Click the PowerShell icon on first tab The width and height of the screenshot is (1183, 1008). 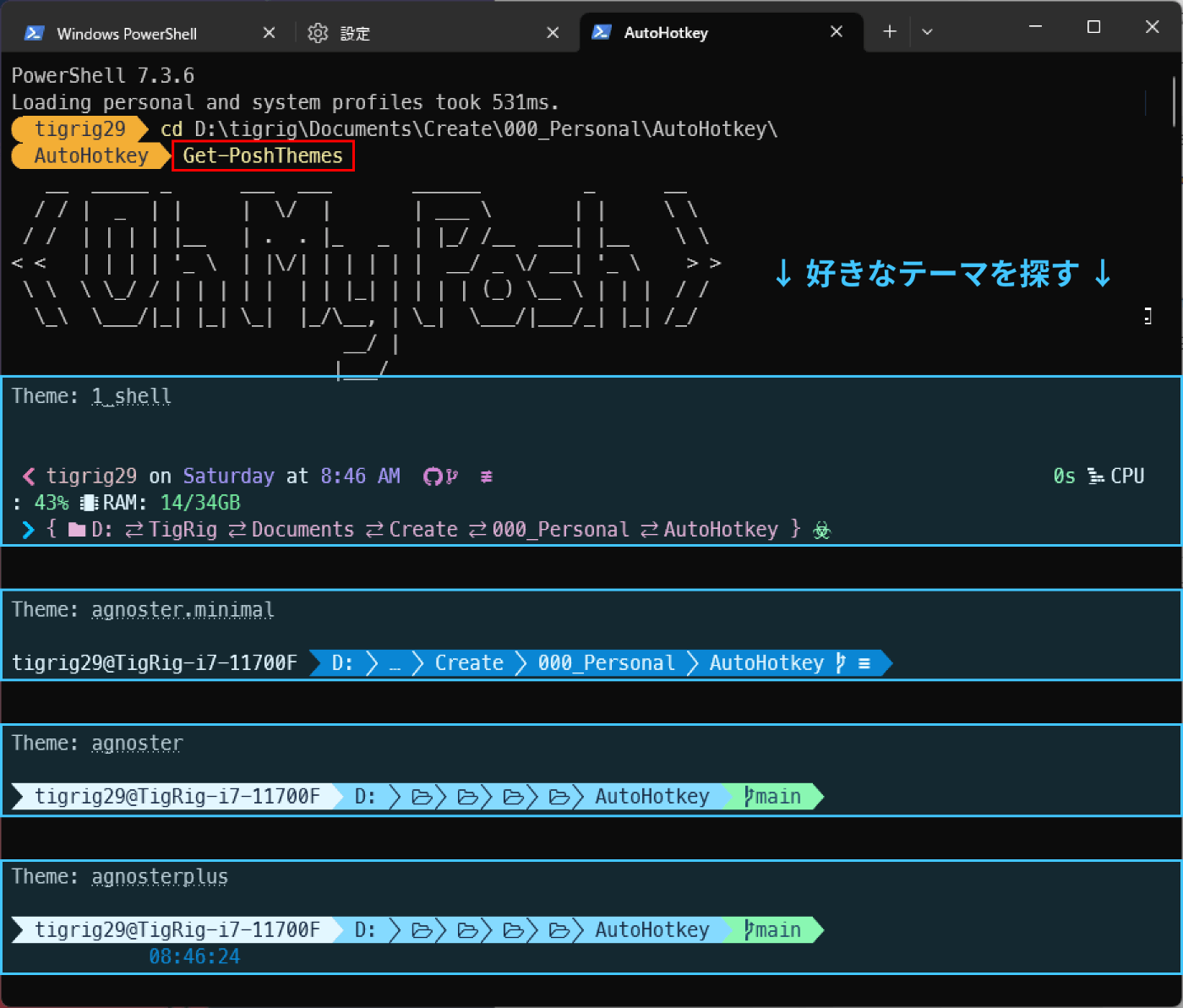(x=35, y=33)
